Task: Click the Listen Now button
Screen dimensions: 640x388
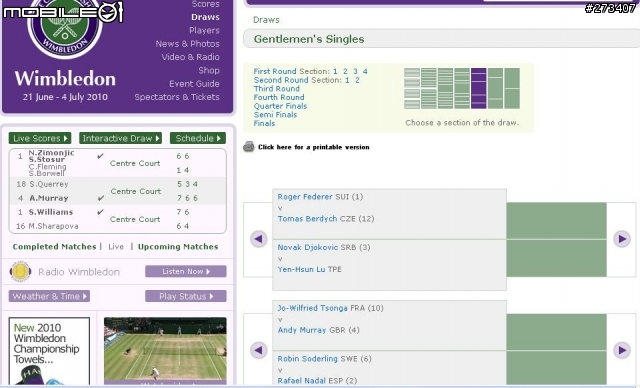Action: point(186,271)
